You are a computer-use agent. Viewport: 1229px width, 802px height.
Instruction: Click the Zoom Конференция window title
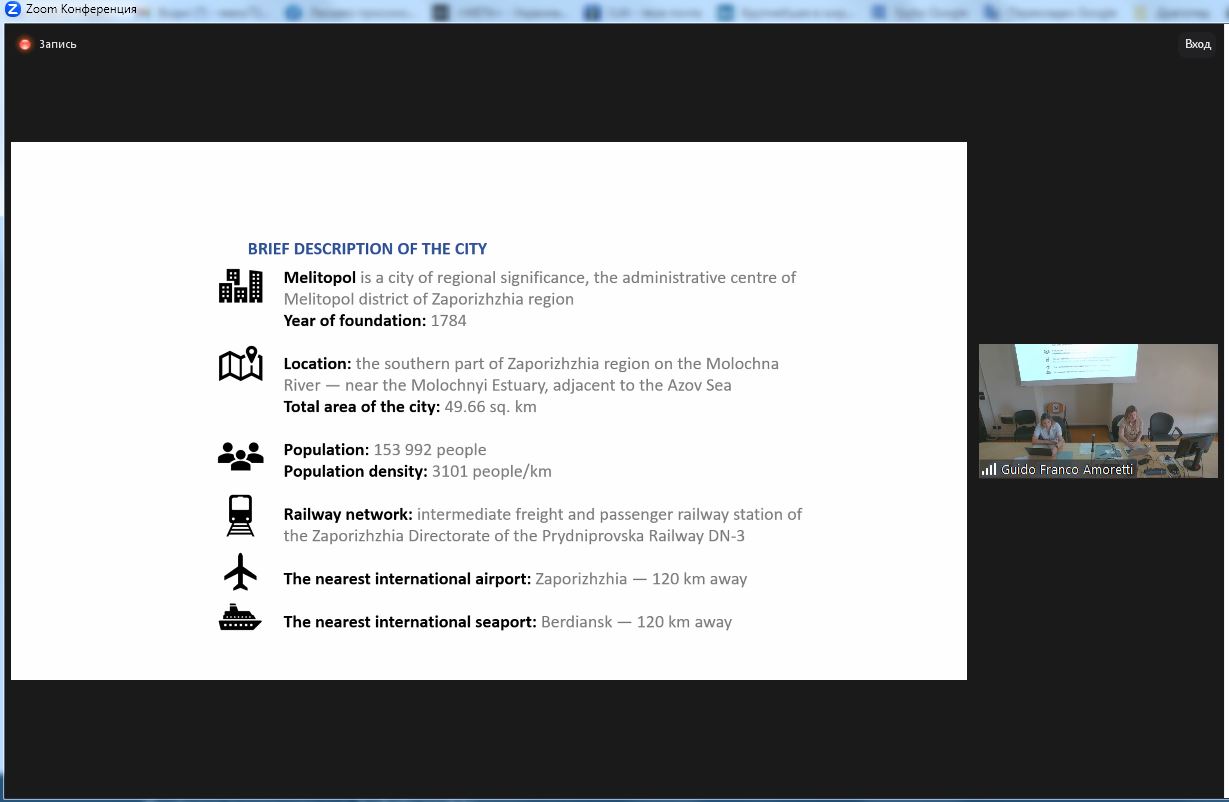(81, 9)
